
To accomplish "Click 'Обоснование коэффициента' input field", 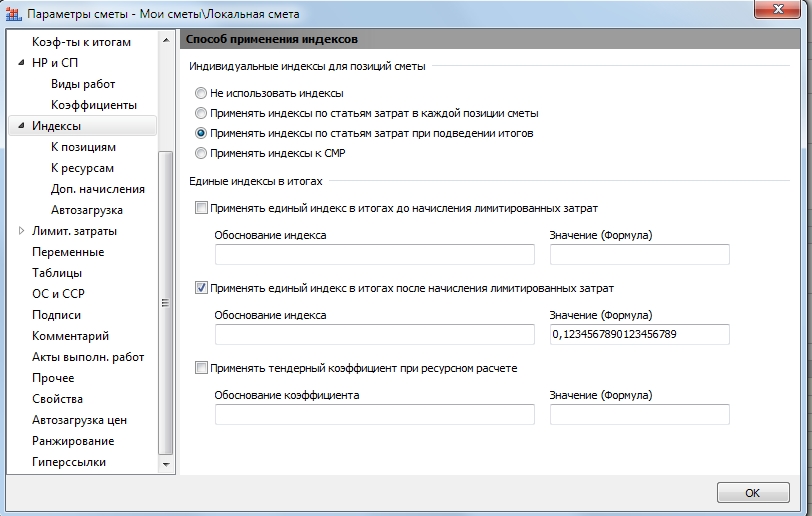I will click(374, 414).
